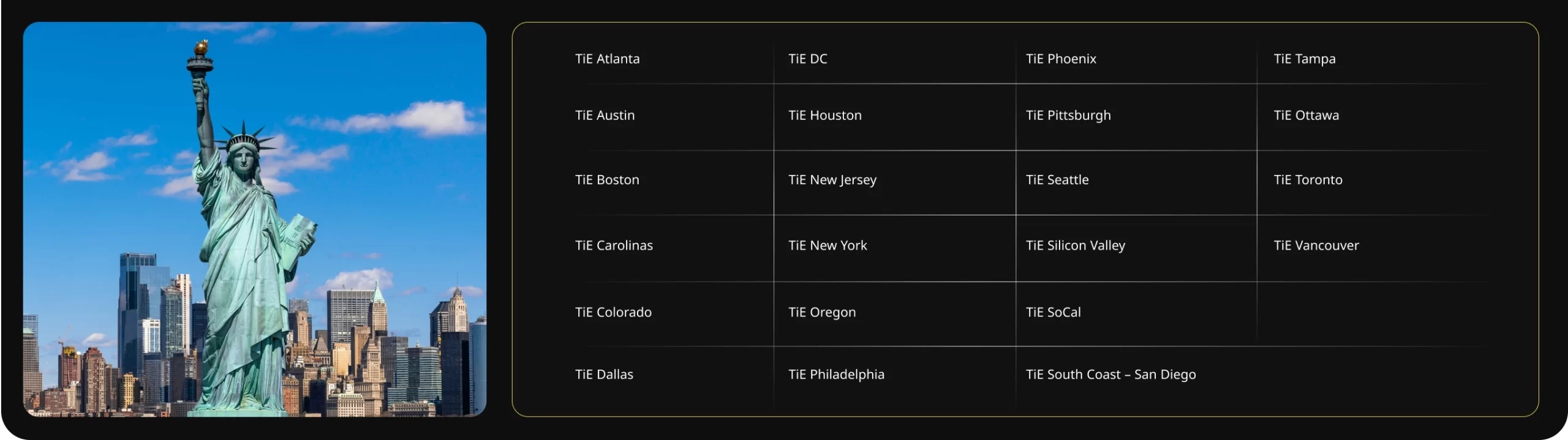
Task: Open TiE Carolinas chapter page
Action: tap(614, 245)
